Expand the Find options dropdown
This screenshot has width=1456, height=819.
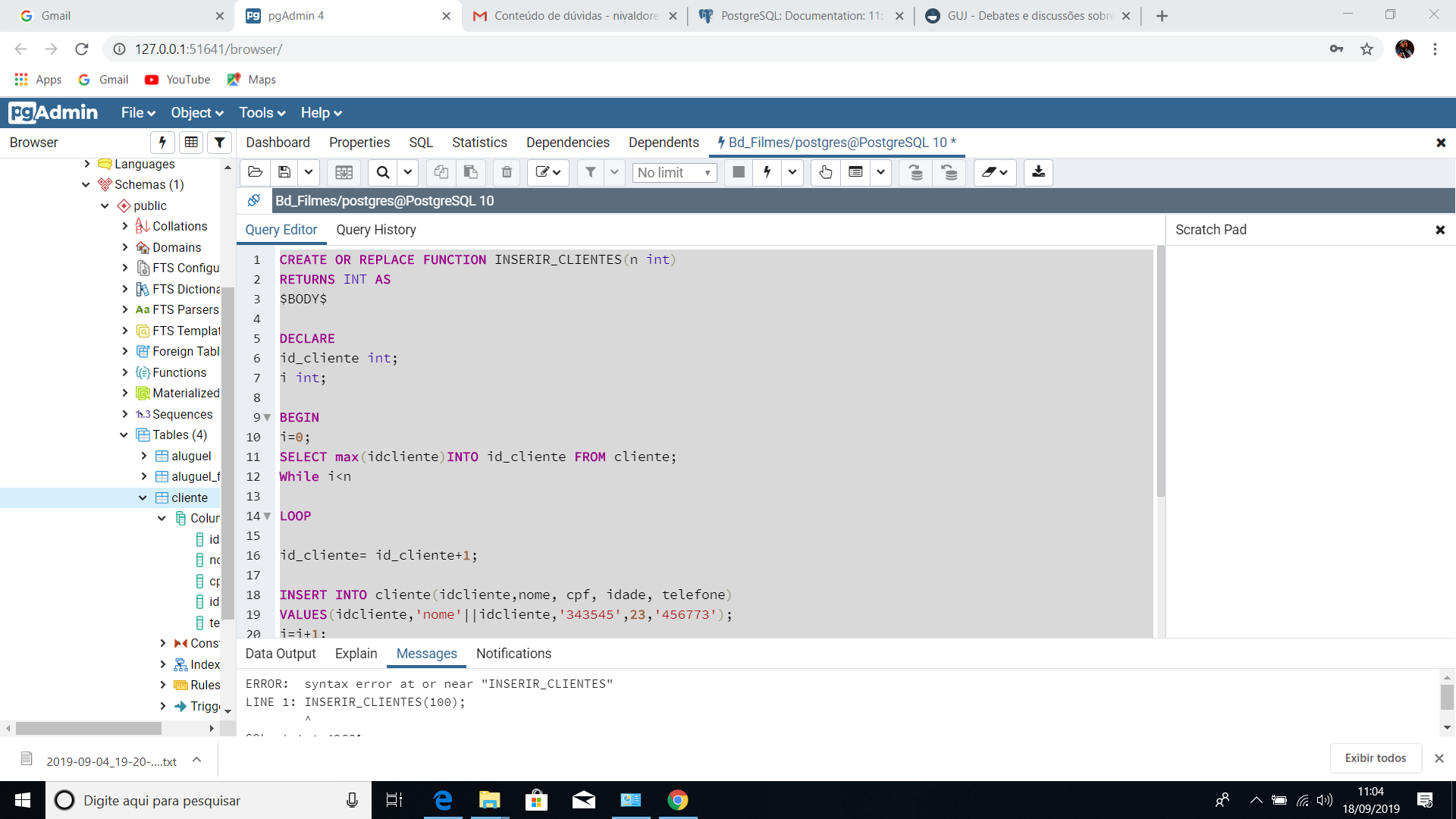408,173
